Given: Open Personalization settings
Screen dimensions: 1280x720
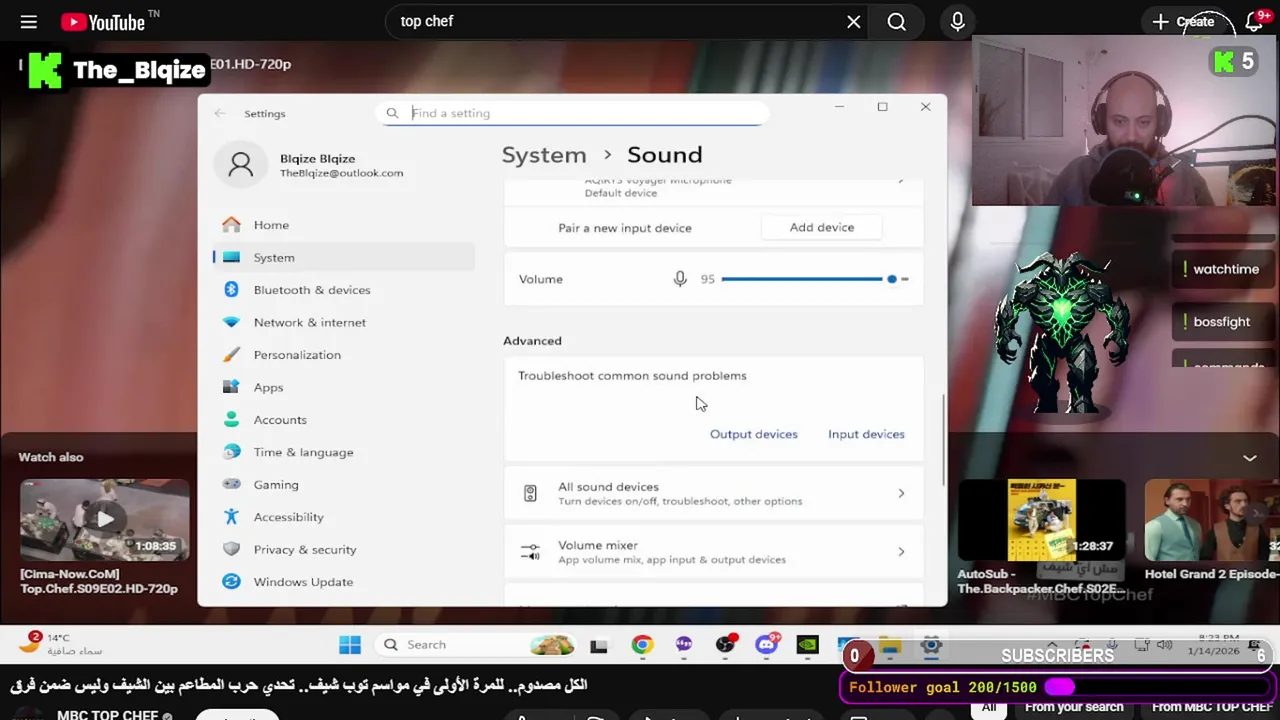Looking at the screenshot, I should pos(344,355).
